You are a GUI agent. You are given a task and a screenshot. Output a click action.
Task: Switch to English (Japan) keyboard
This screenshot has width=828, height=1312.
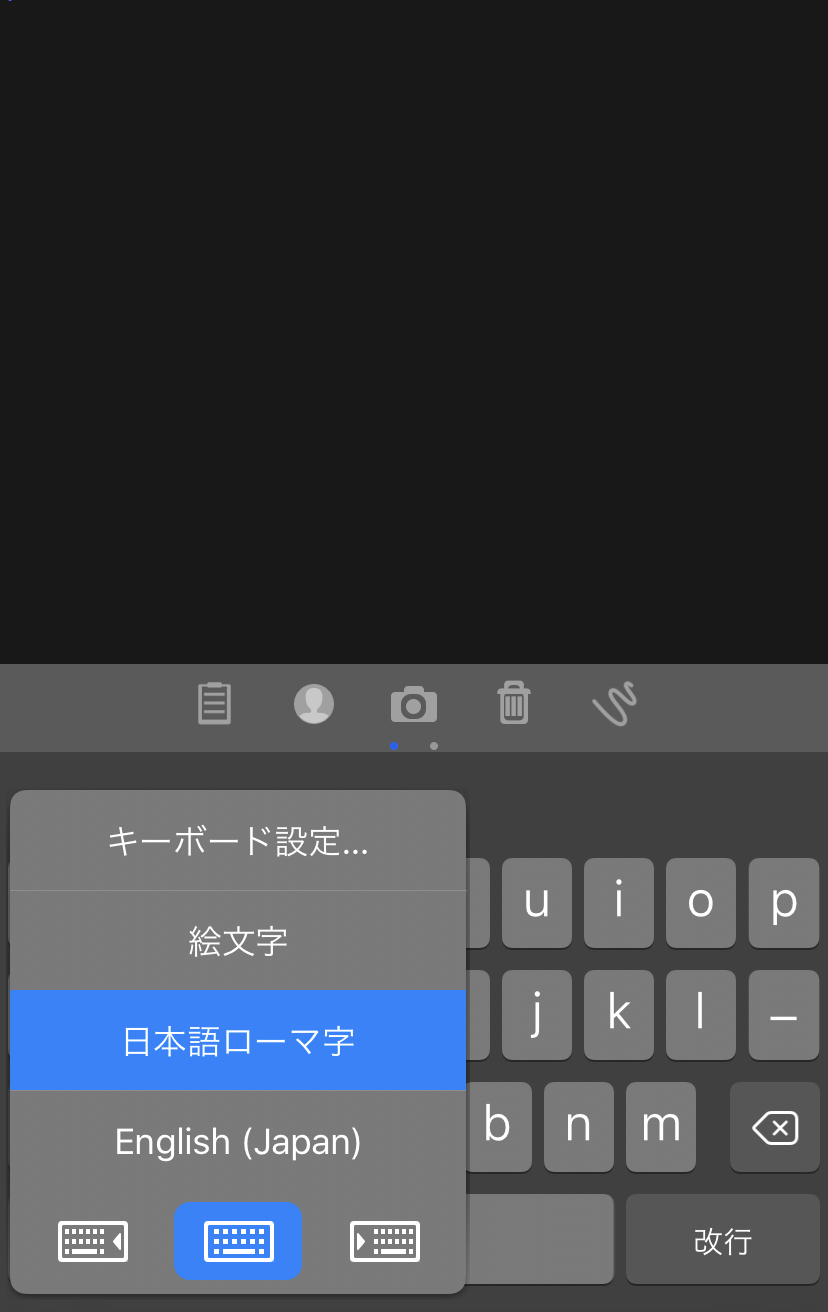[238, 1141]
